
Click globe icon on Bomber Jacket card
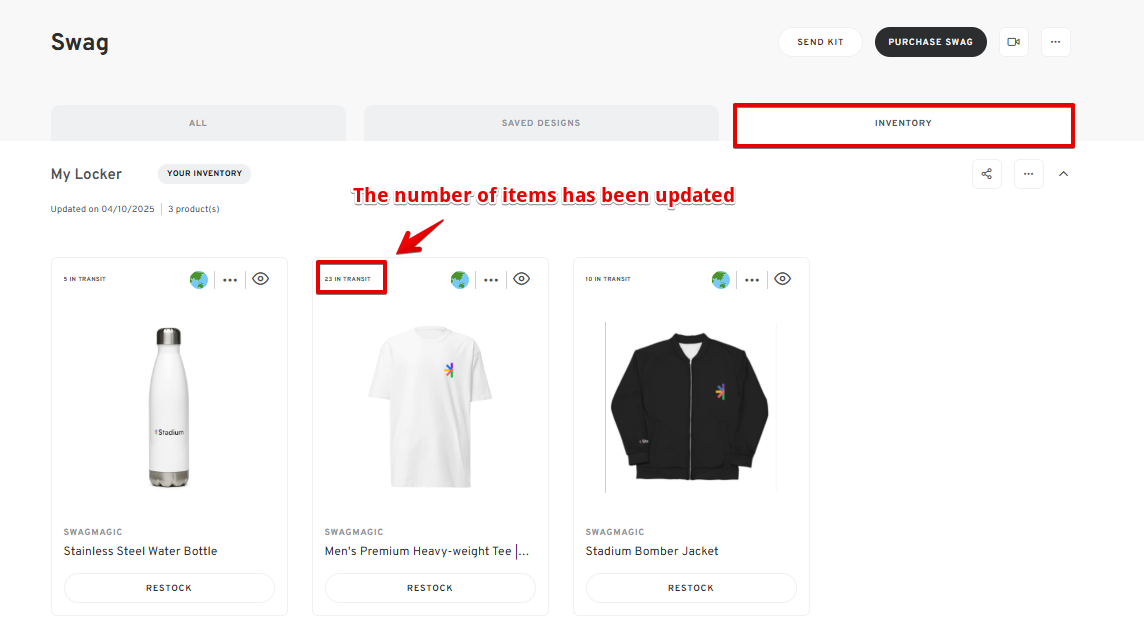coord(721,279)
